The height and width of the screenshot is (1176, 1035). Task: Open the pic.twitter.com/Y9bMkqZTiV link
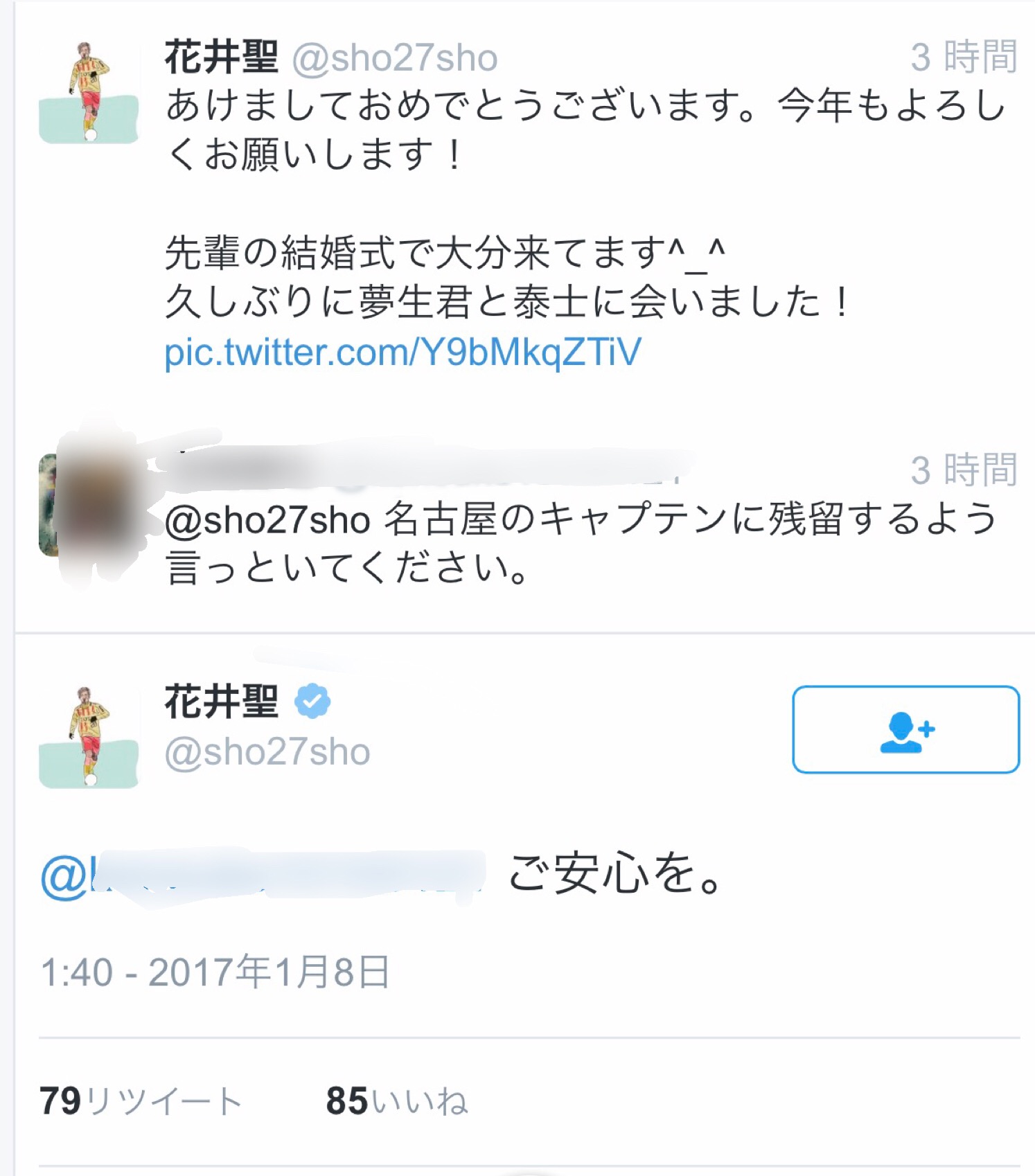point(402,353)
